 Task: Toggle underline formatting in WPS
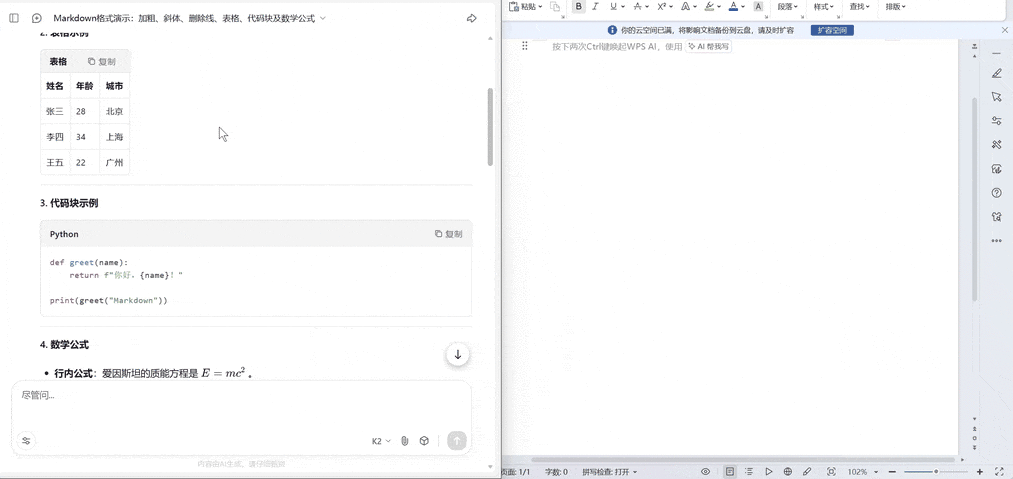click(x=612, y=6)
